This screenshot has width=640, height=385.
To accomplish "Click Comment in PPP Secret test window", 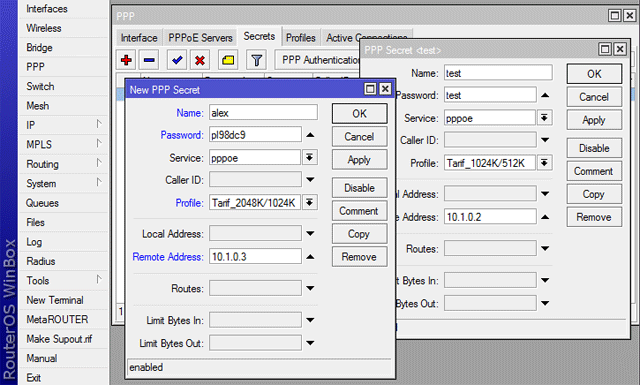I will [594, 171].
